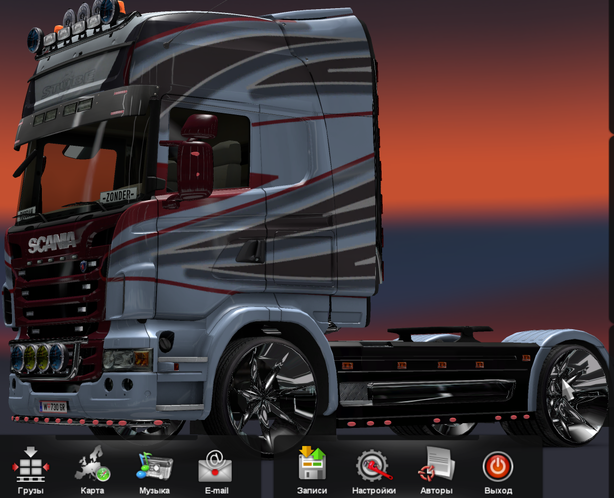Click the Авторы text label
This screenshot has width=614, height=498.
(436, 491)
